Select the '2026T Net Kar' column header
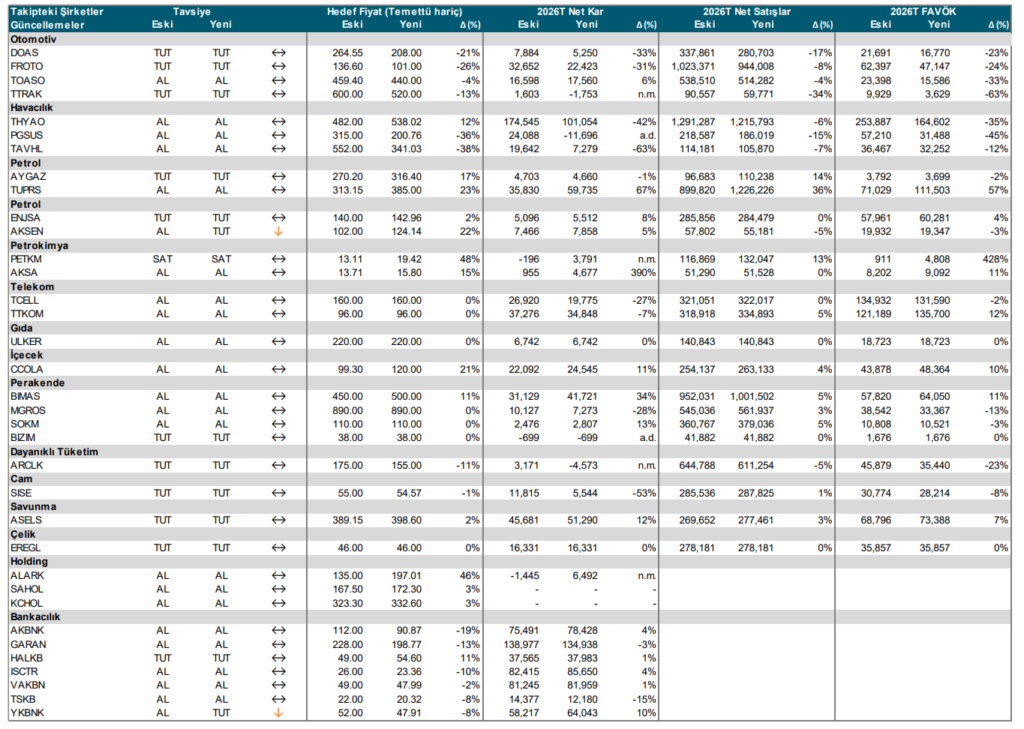 (570, 12)
